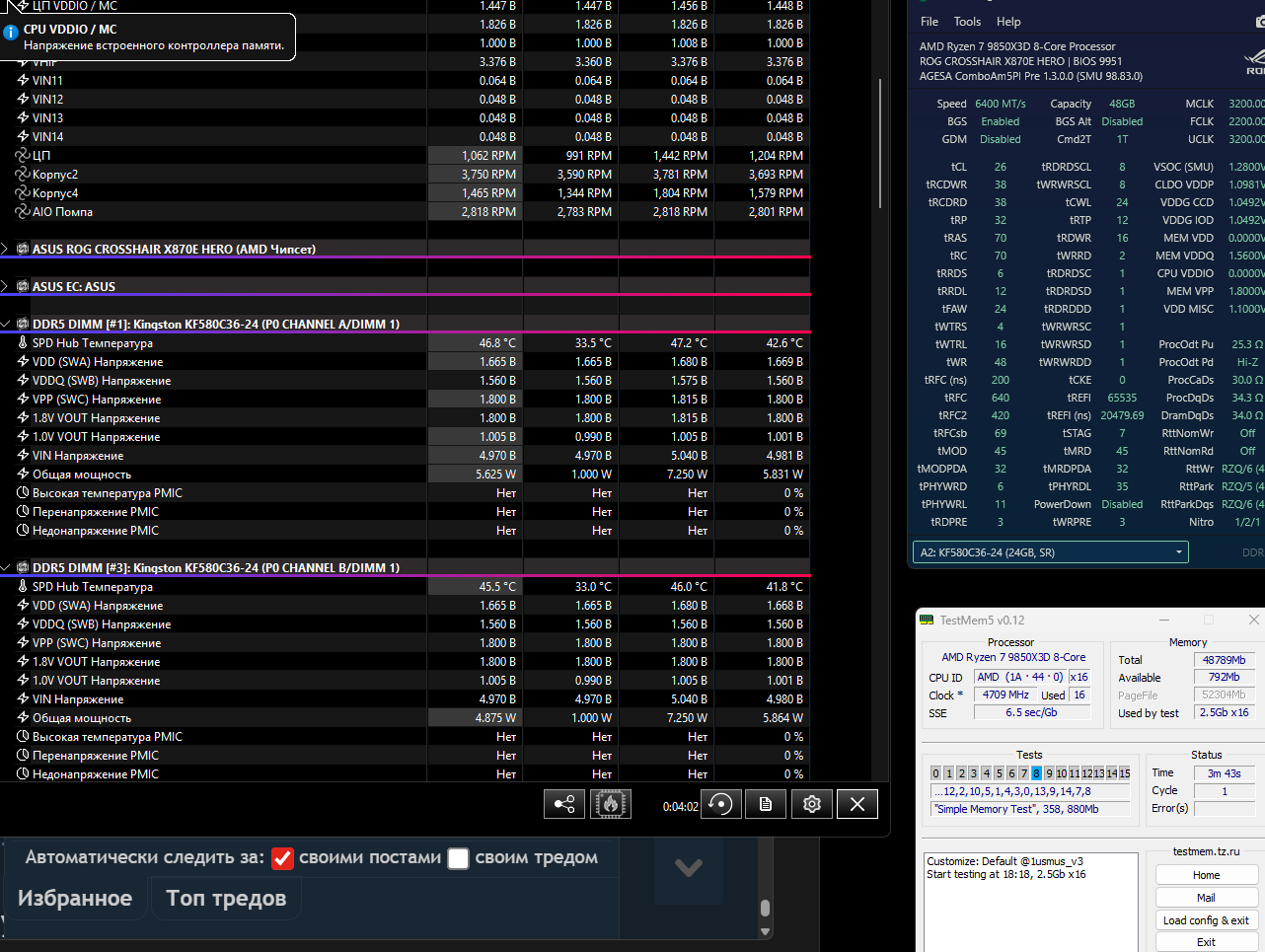Click status icon of DIMM [#1] Высокая температура PMIC
The image size is (1265, 952).
click(x=23, y=492)
